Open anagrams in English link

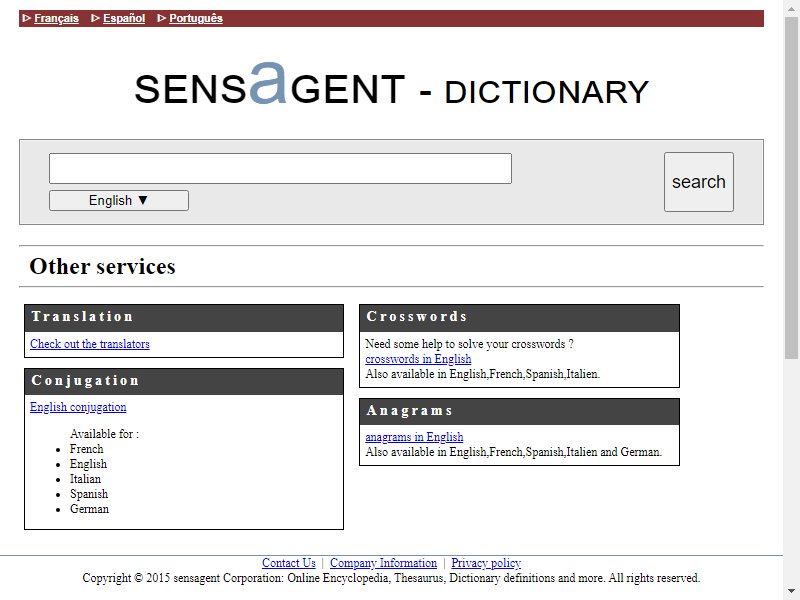click(x=414, y=437)
